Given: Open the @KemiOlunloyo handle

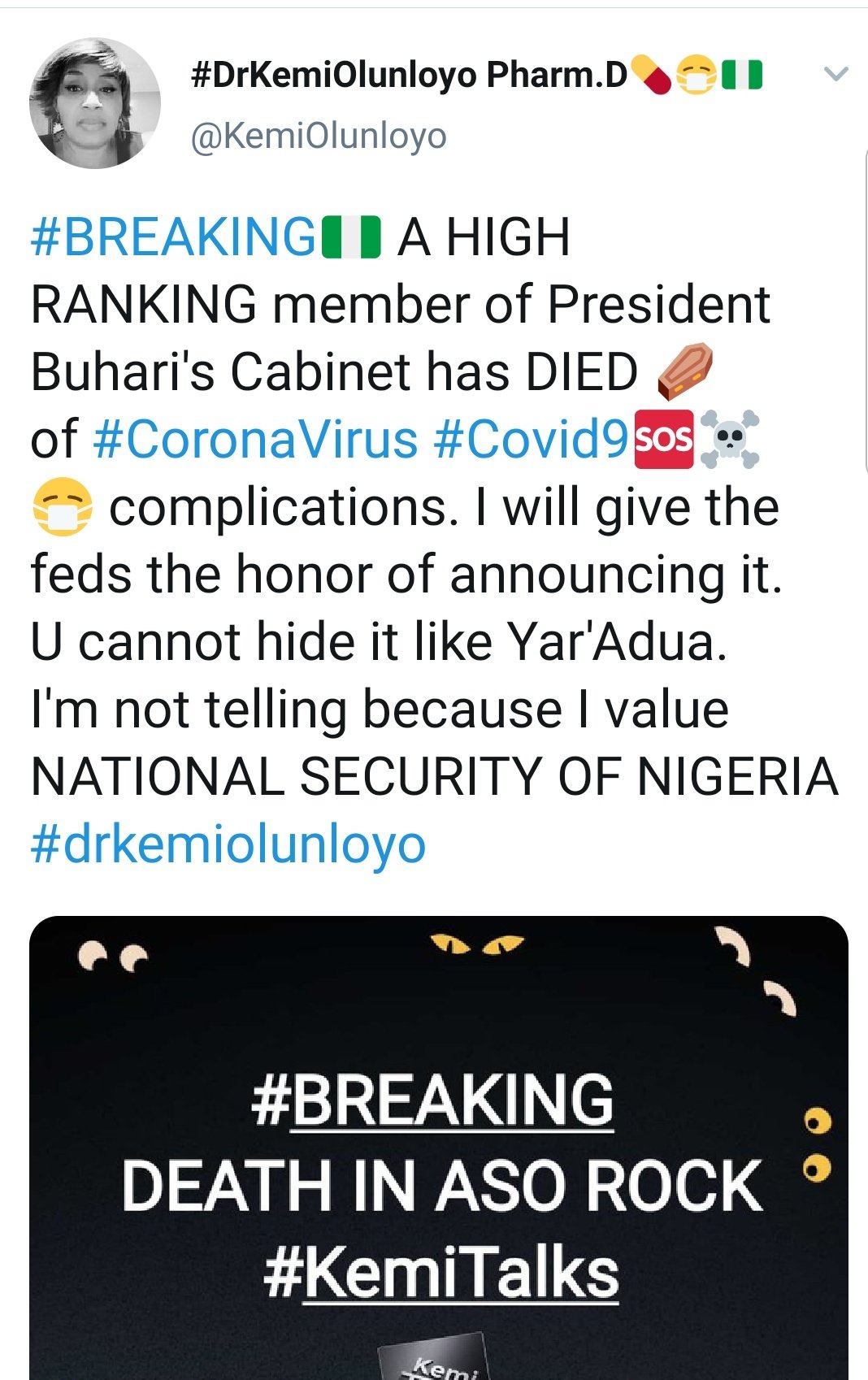Looking at the screenshot, I should (x=319, y=136).
